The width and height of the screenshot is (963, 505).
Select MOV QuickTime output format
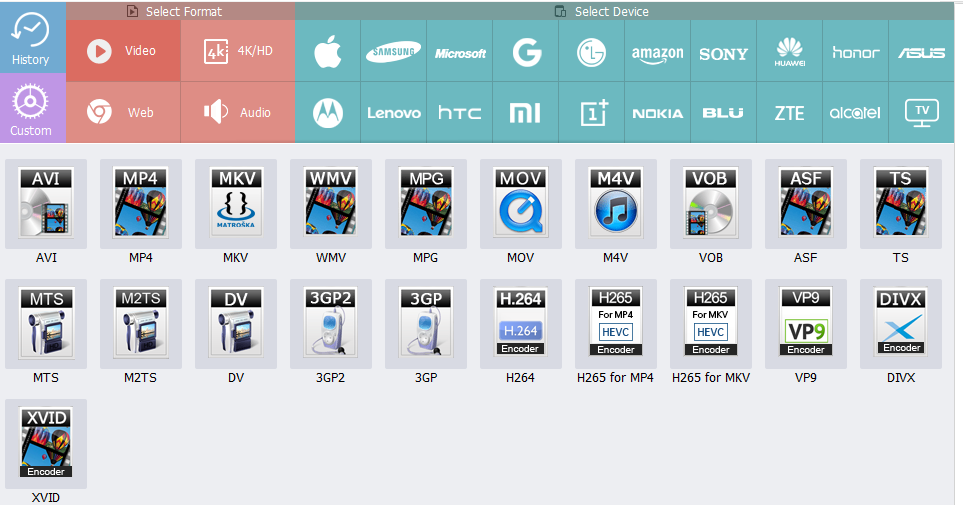point(521,204)
